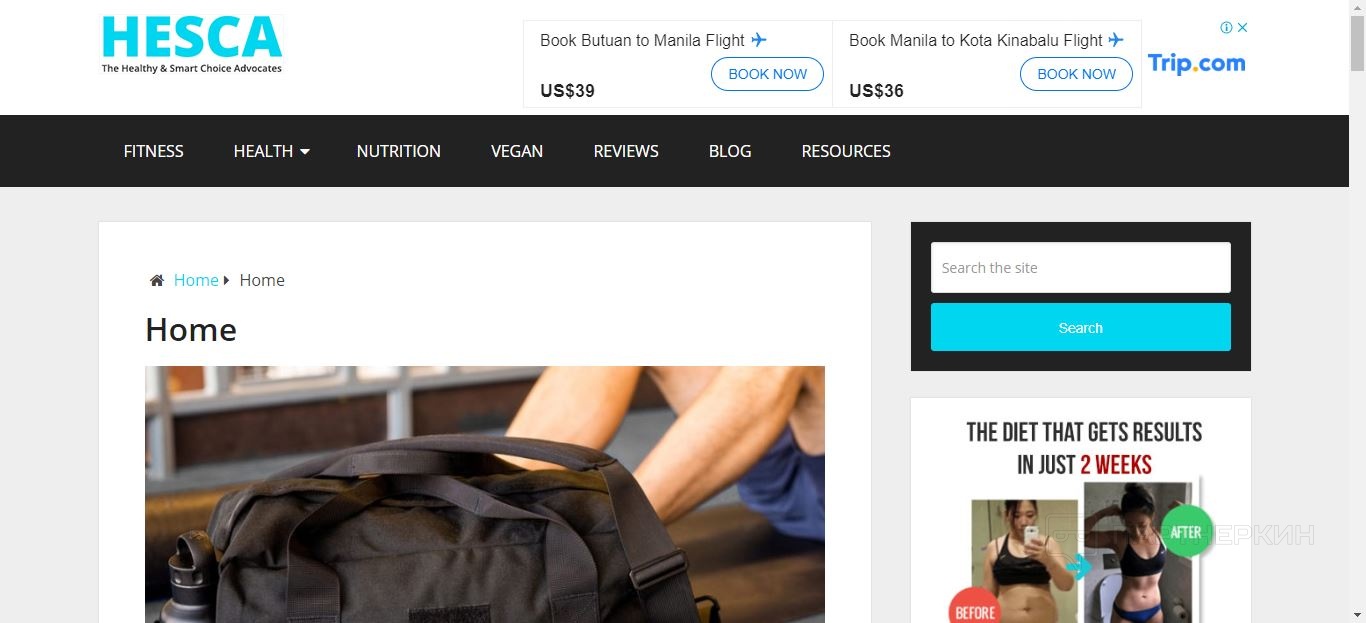Viewport: 1366px width, 623px height.
Task: Close the Trip.com ad with the X
Action: tap(1242, 28)
